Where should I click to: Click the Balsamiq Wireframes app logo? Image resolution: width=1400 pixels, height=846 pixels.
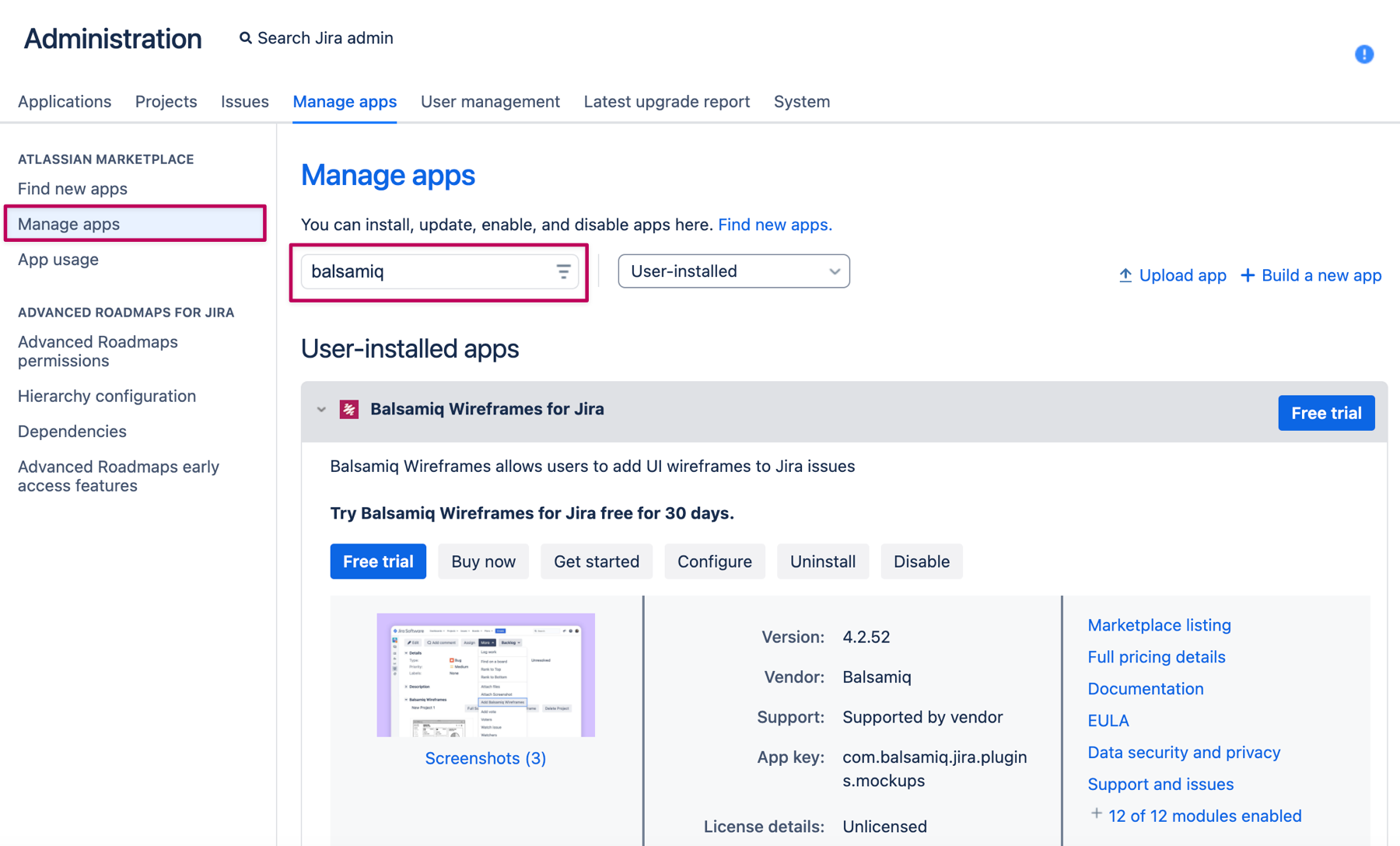point(349,408)
